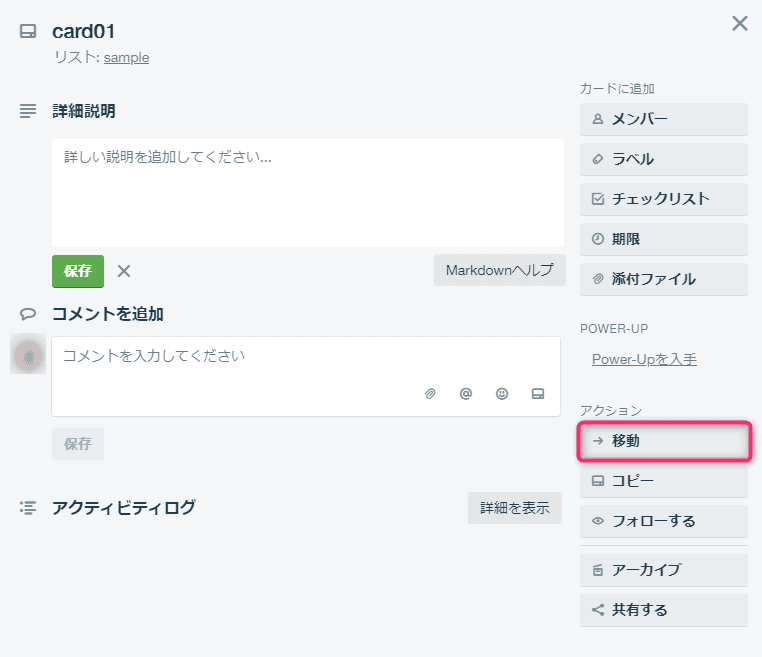Click the add card icon in comment box
762x657 pixels.
pos(538,394)
